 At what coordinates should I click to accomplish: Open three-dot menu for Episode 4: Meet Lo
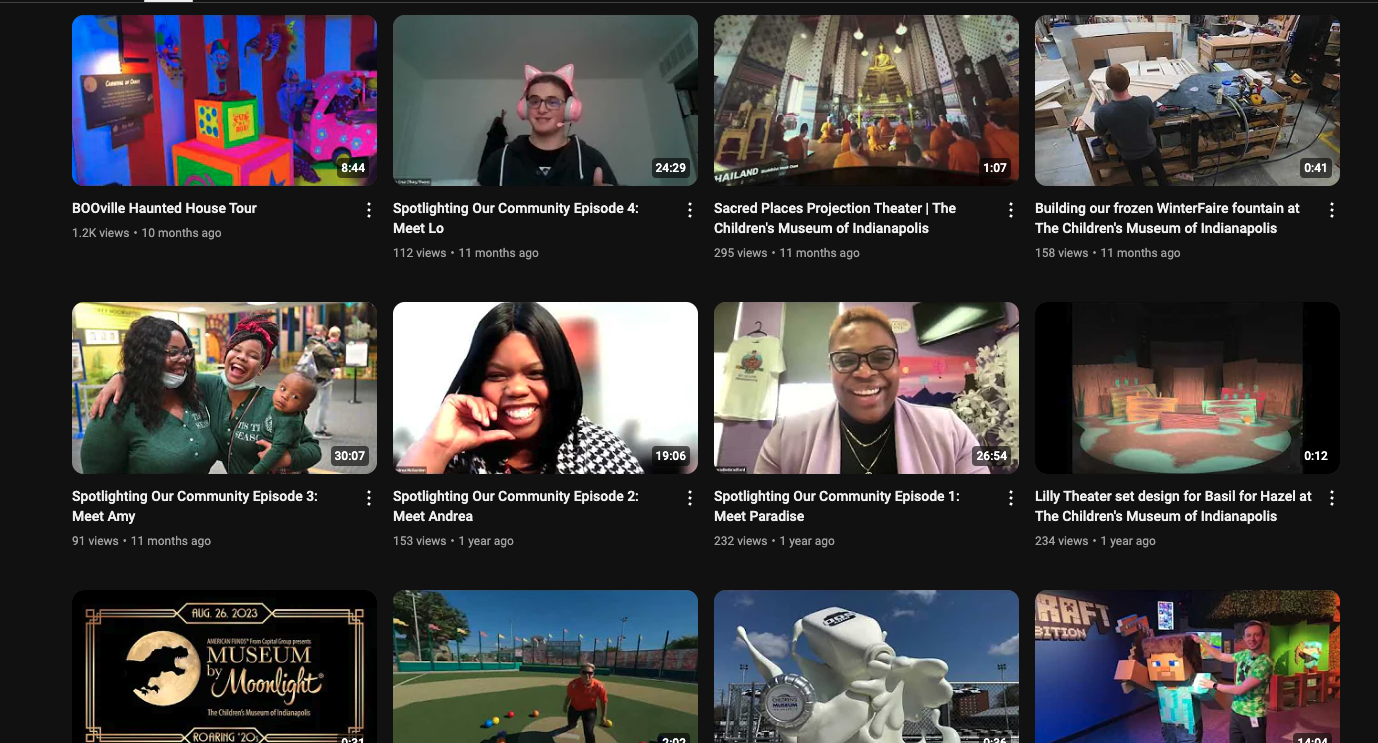coord(690,210)
